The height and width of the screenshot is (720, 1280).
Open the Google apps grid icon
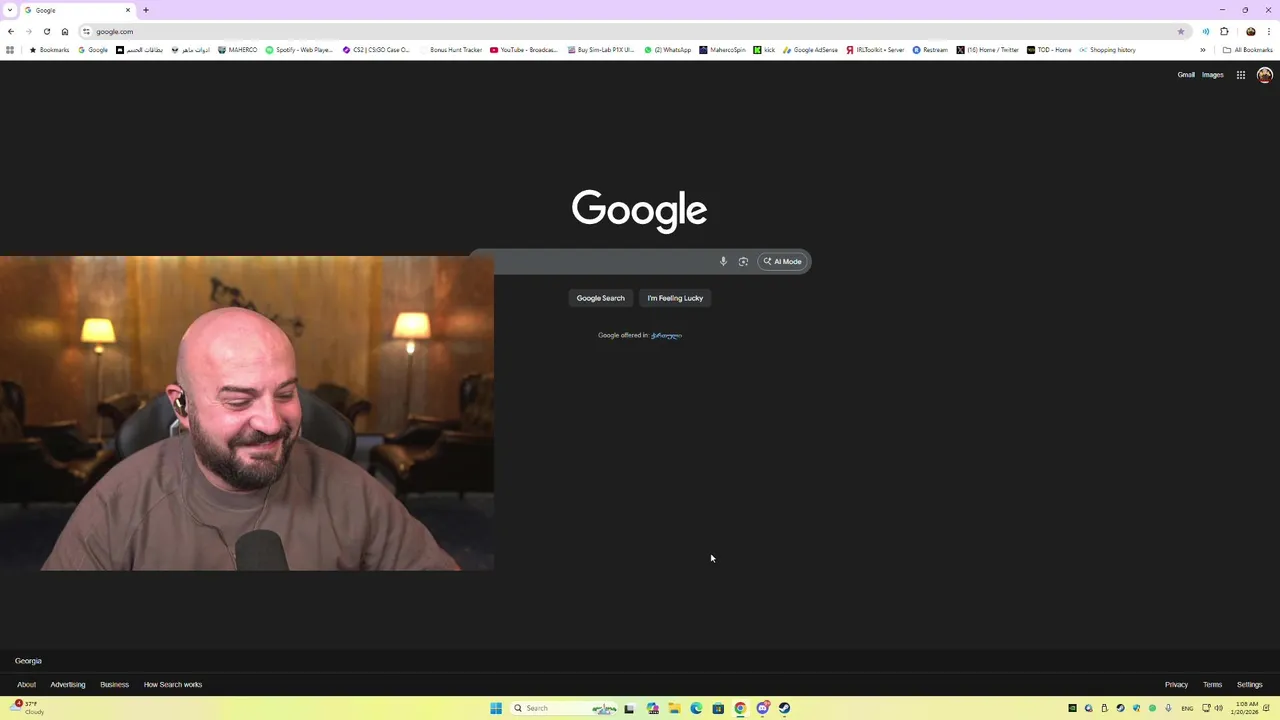[x=1241, y=75]
